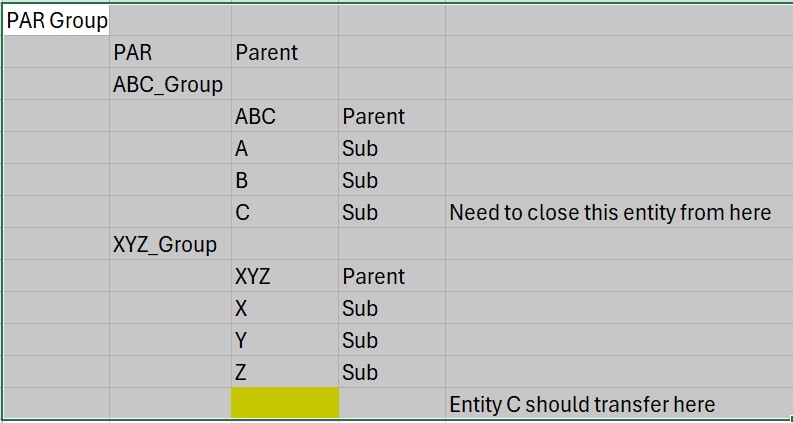Click the 'ABC_Group' cell

pyautogui.click(x=170, y=84)
